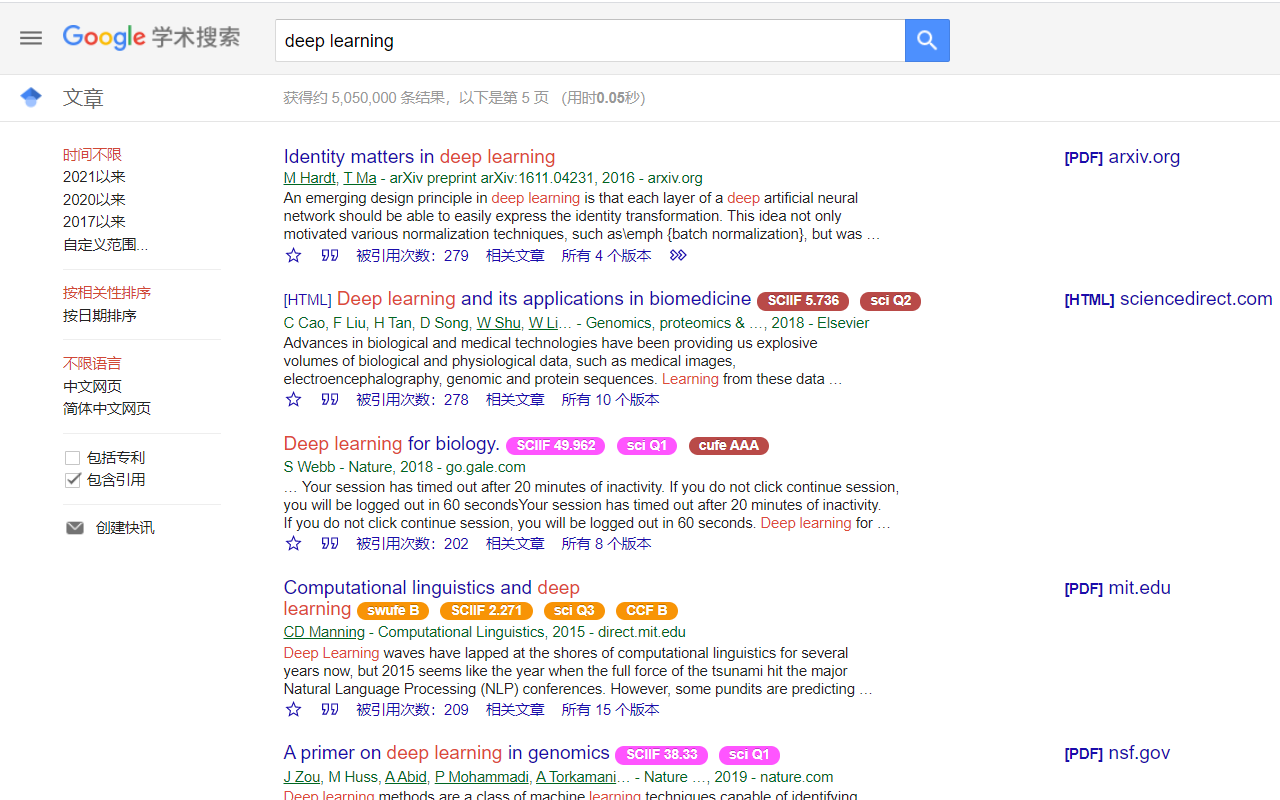The height and width of the screenshot is (800, 1280).
Task: Click 被引用次数：279 citations link
Action: point(412,255)
